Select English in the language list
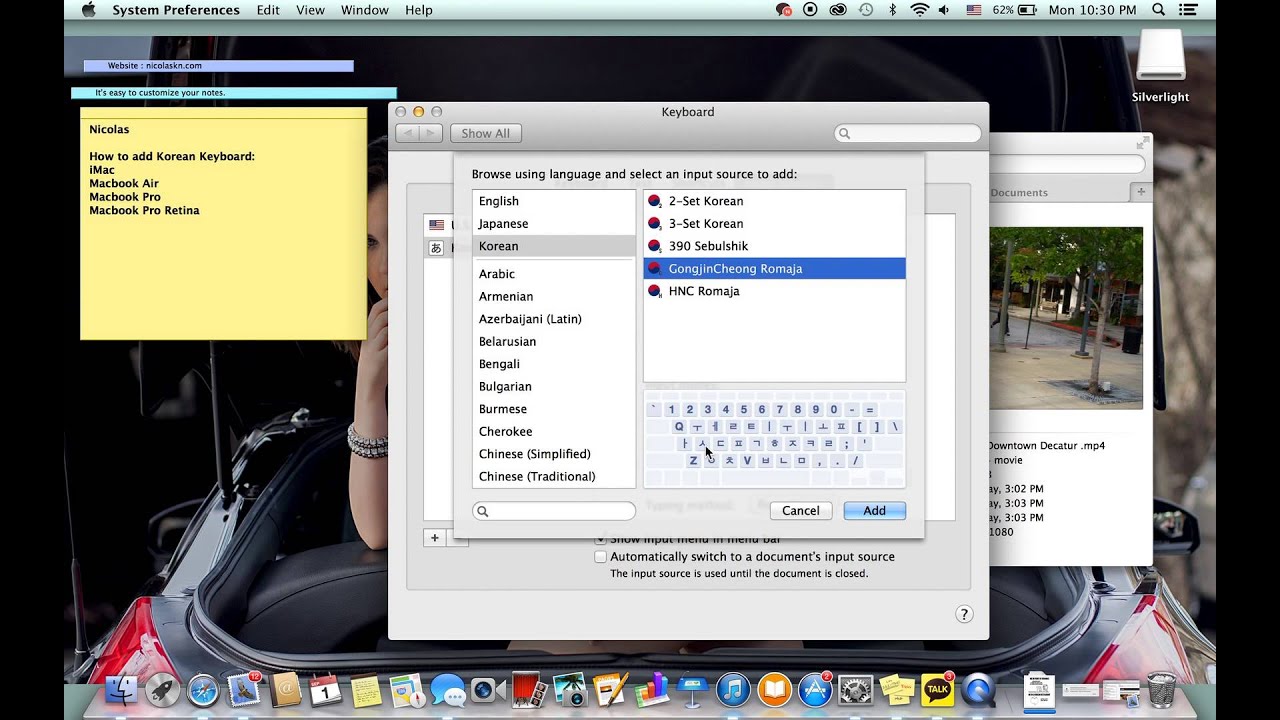The width and height of the screenshot is (1280, 720). point(554,201)
